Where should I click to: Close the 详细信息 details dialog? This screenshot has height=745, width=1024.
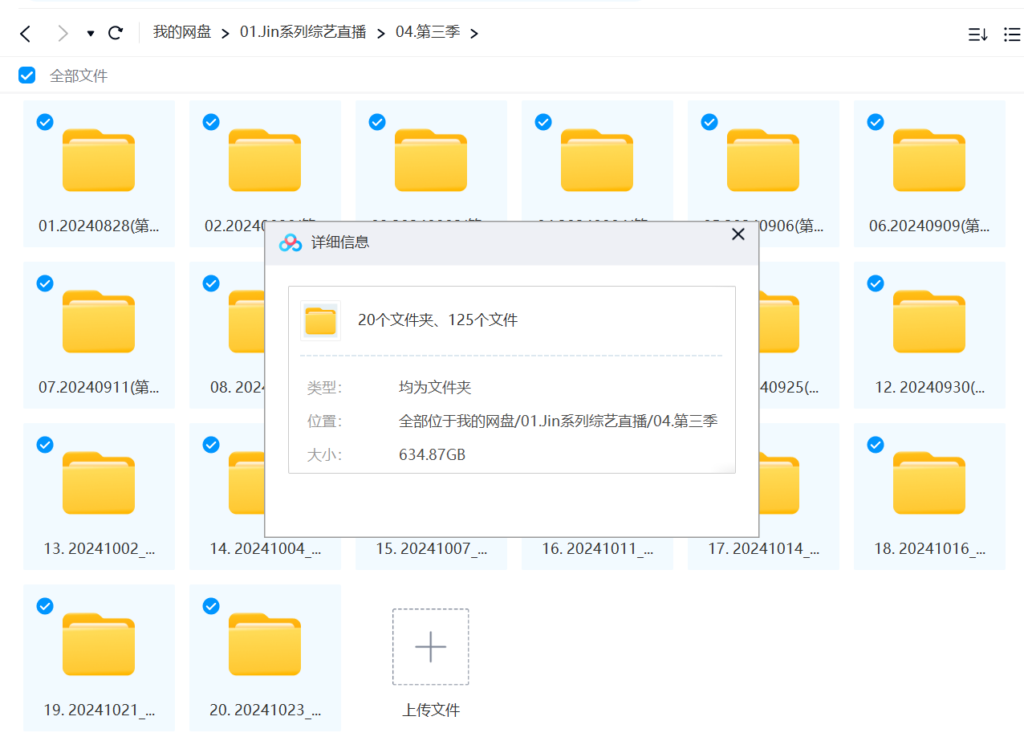(738, 234)
